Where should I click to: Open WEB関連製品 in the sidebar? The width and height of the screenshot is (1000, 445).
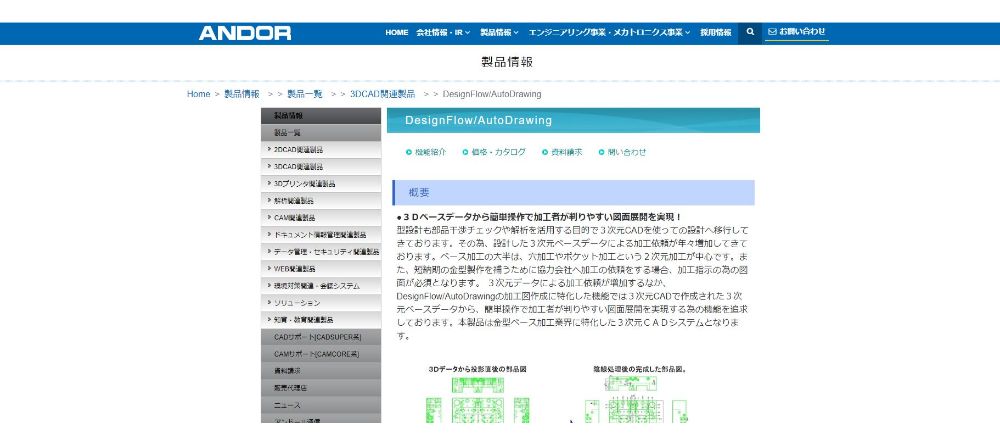coord(295,268)
